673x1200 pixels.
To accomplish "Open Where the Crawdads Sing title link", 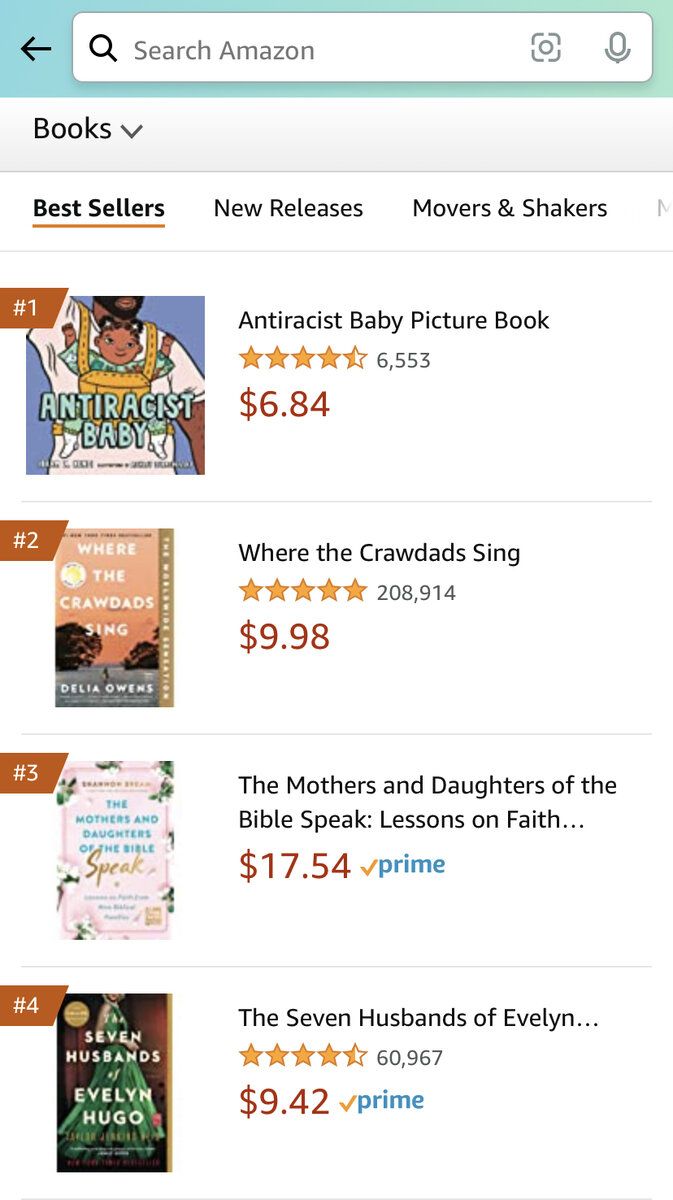I will tap(379, 553).
